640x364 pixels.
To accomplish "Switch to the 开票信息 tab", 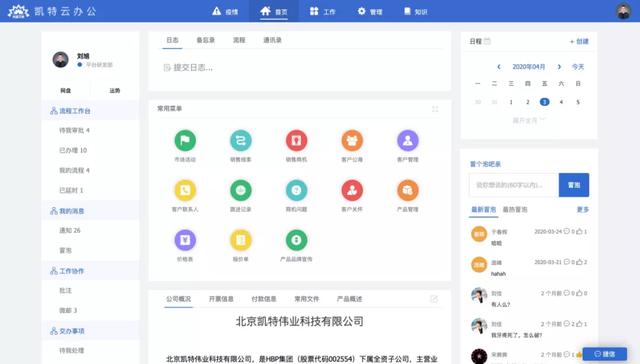I will point(221,299).
